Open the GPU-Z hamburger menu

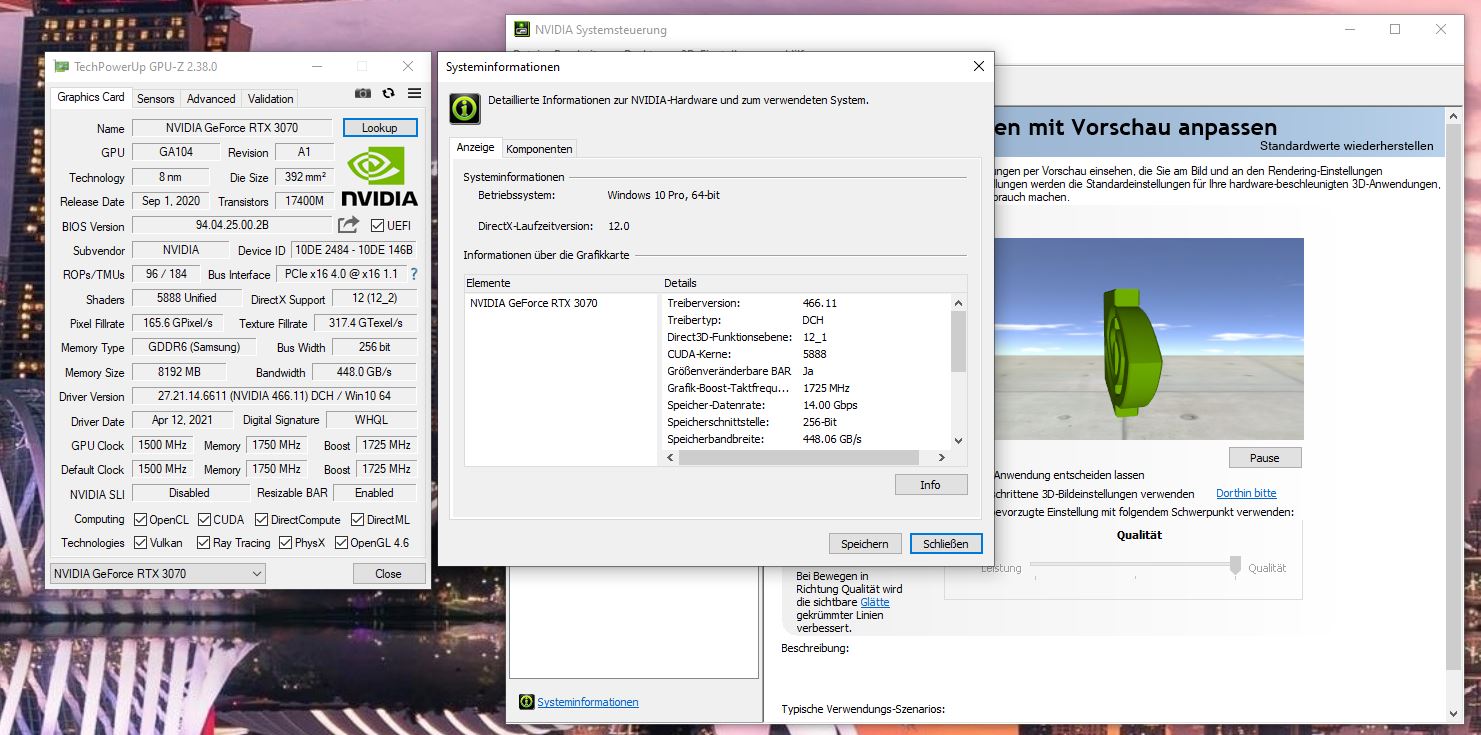pos(414,93)
